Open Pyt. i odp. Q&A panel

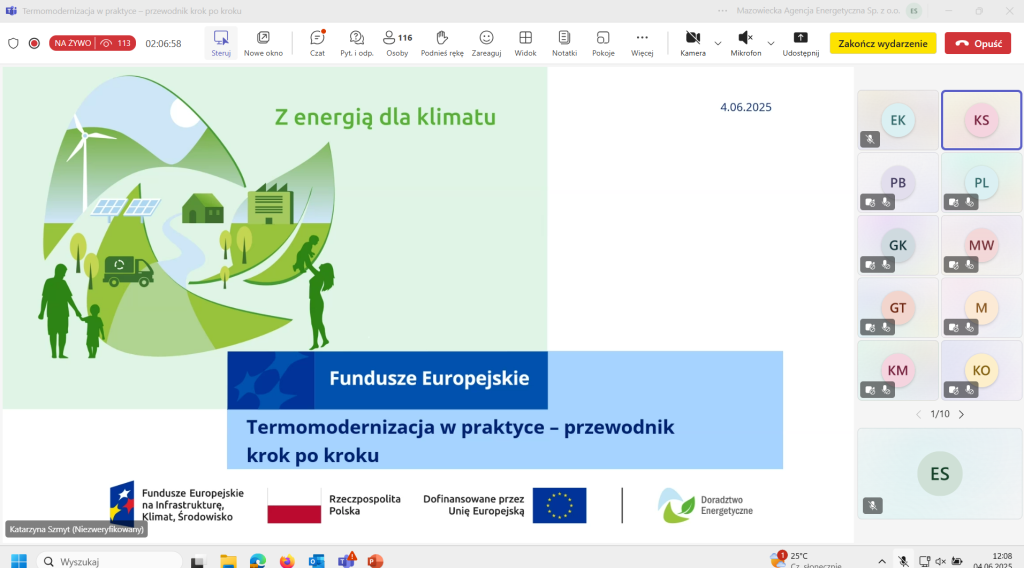(357, 38)
